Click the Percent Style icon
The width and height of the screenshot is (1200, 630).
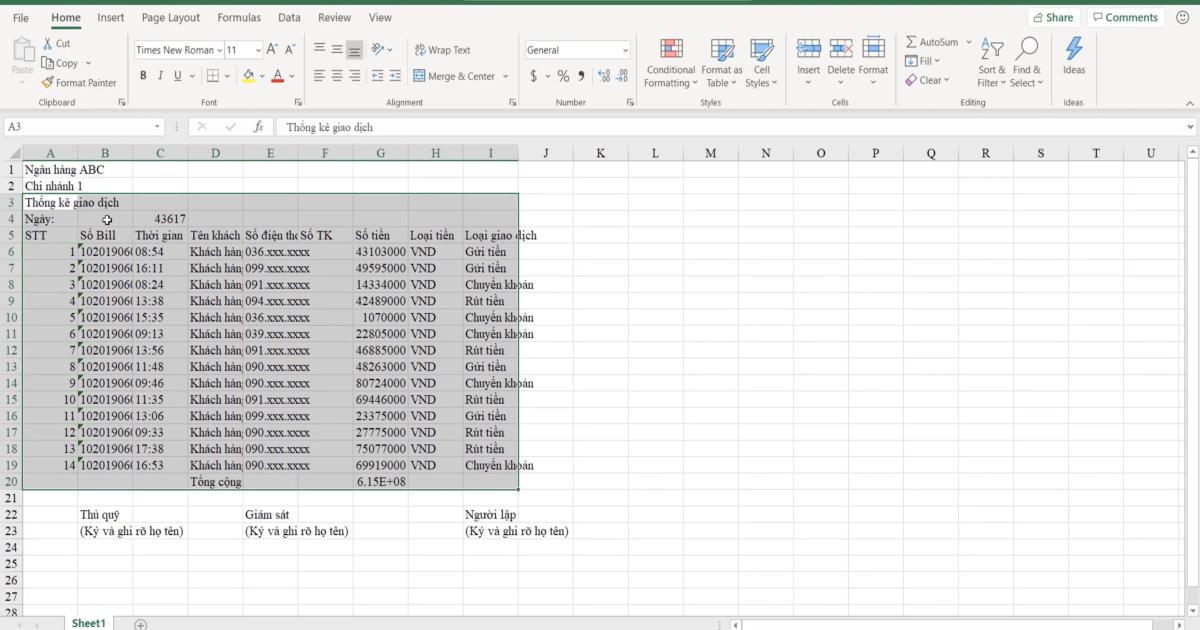(563, 75)
